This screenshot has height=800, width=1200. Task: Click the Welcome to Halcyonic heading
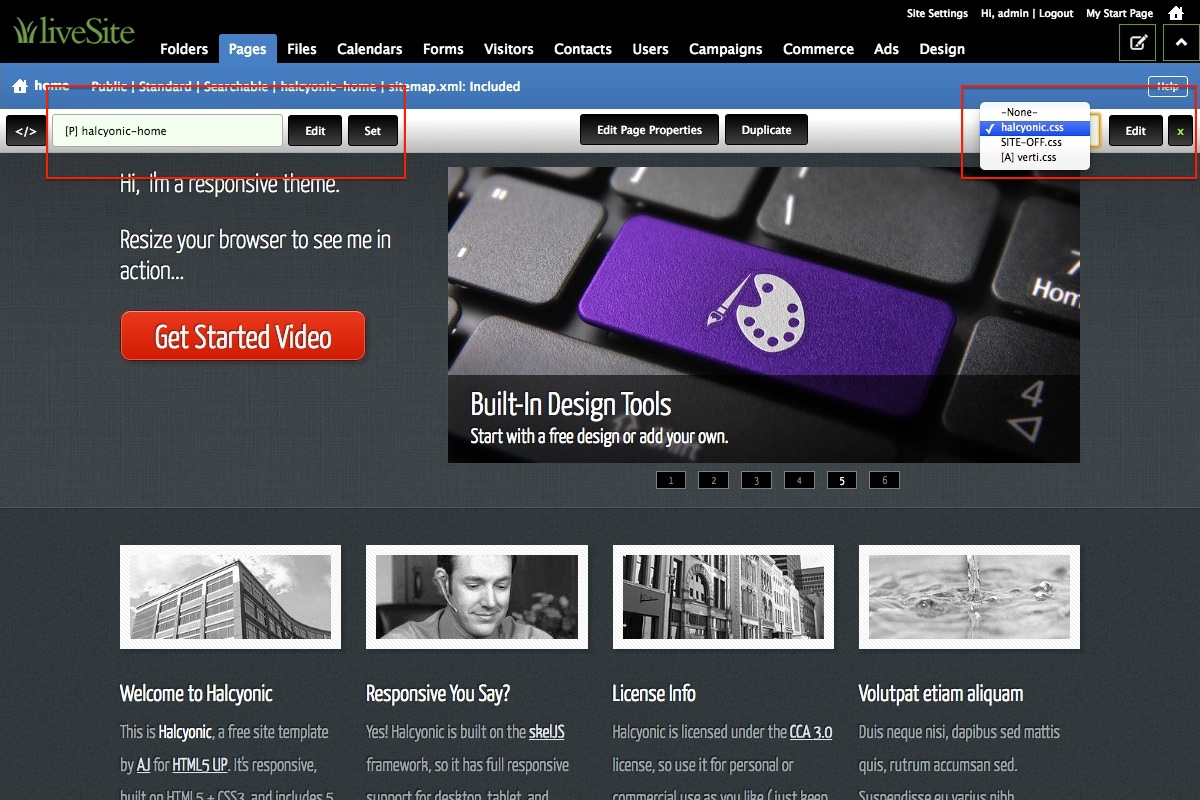(196, 693)
